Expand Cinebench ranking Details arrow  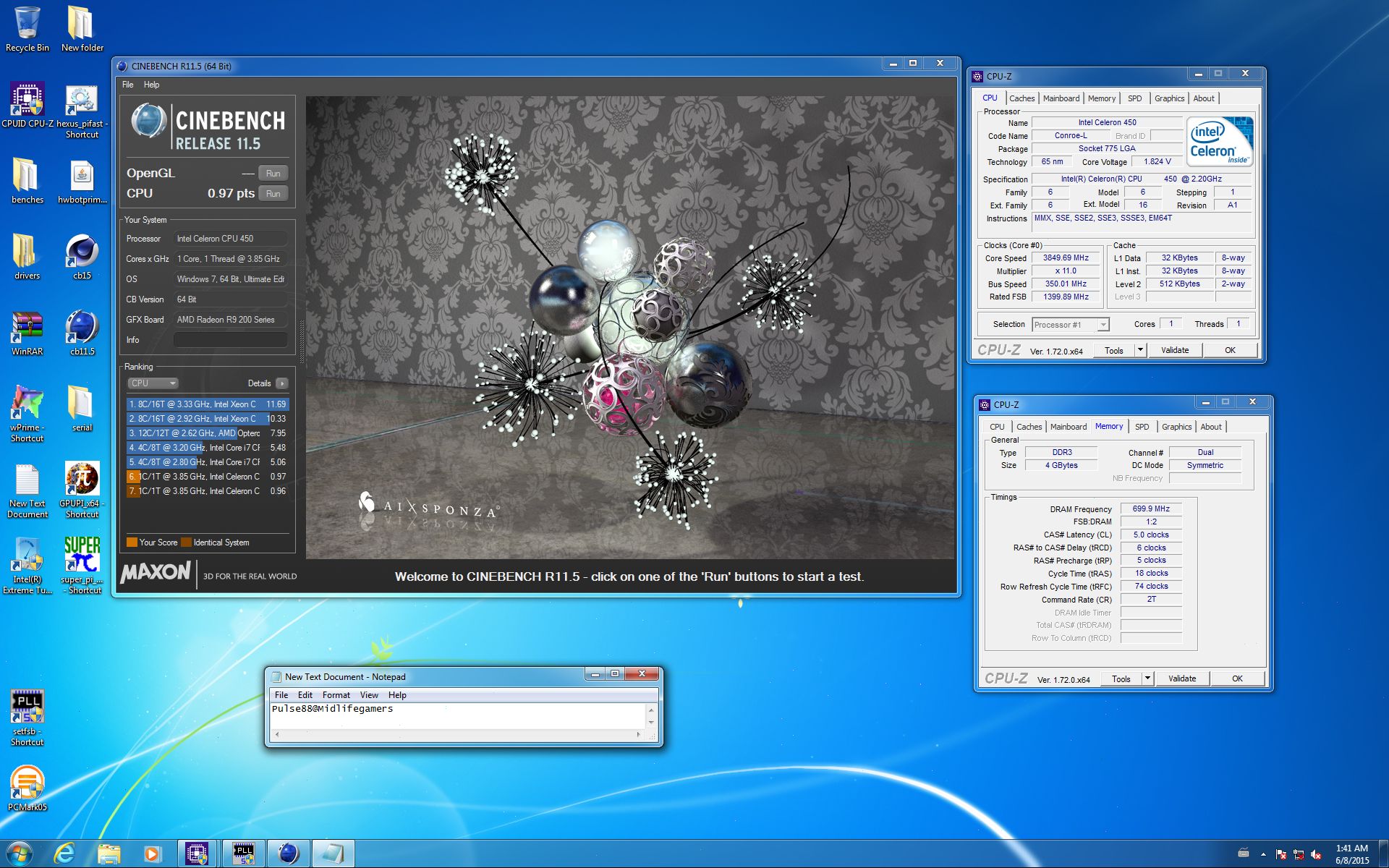click(281, 383)
